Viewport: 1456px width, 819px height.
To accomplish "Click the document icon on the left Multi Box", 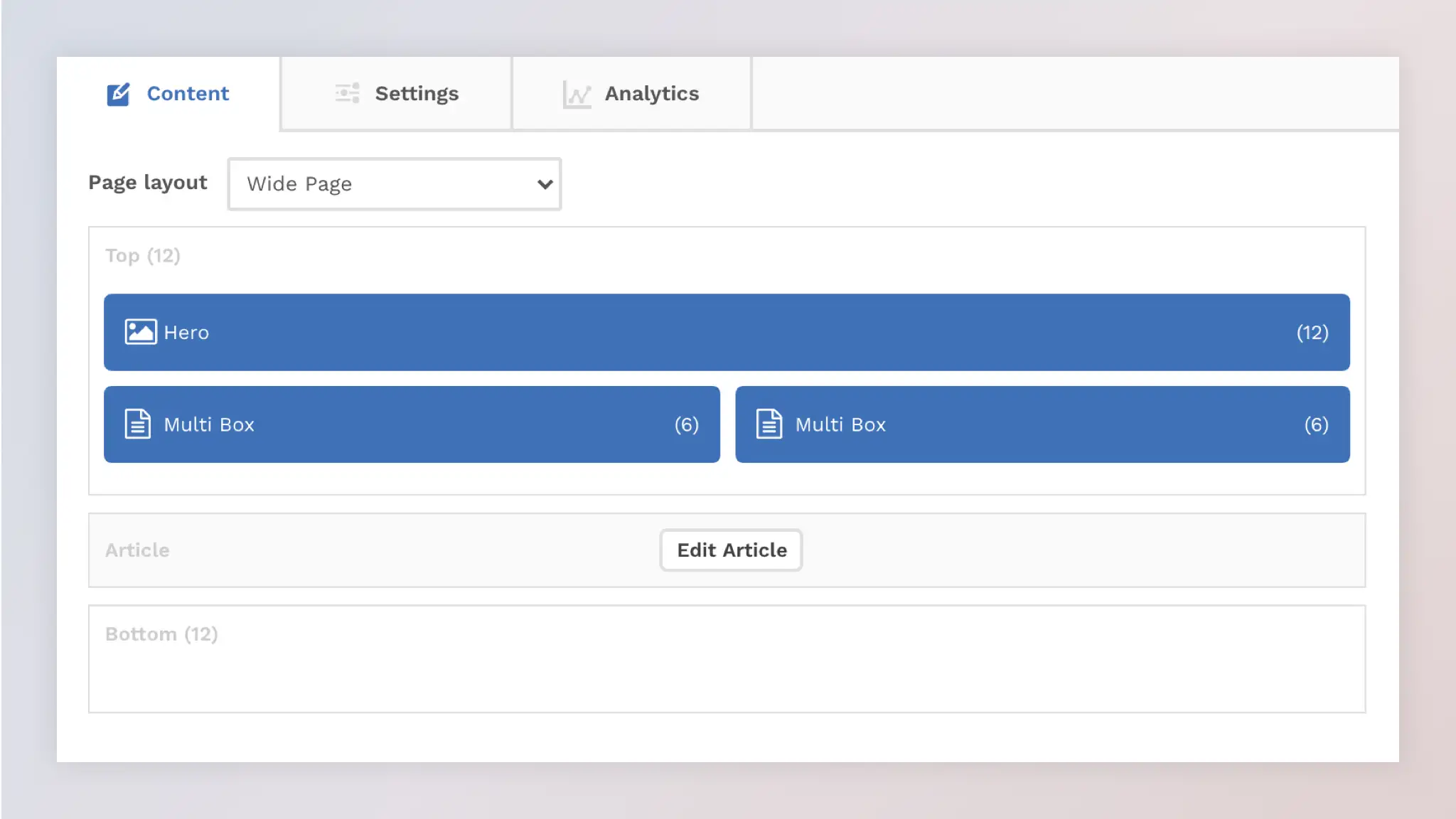I will tap(137, 424).
